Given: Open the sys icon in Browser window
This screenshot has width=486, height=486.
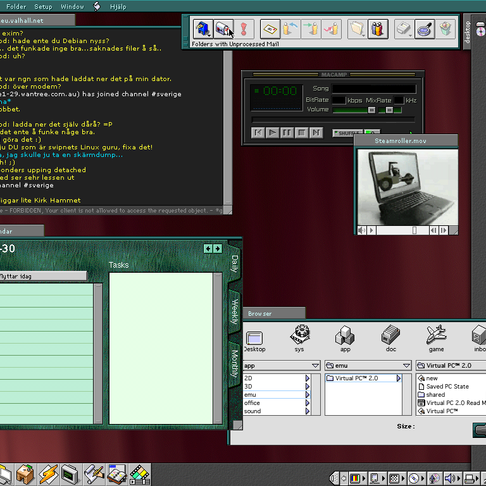Looking at the screenshot, I should pyautogui.click(x=299, y=335).
